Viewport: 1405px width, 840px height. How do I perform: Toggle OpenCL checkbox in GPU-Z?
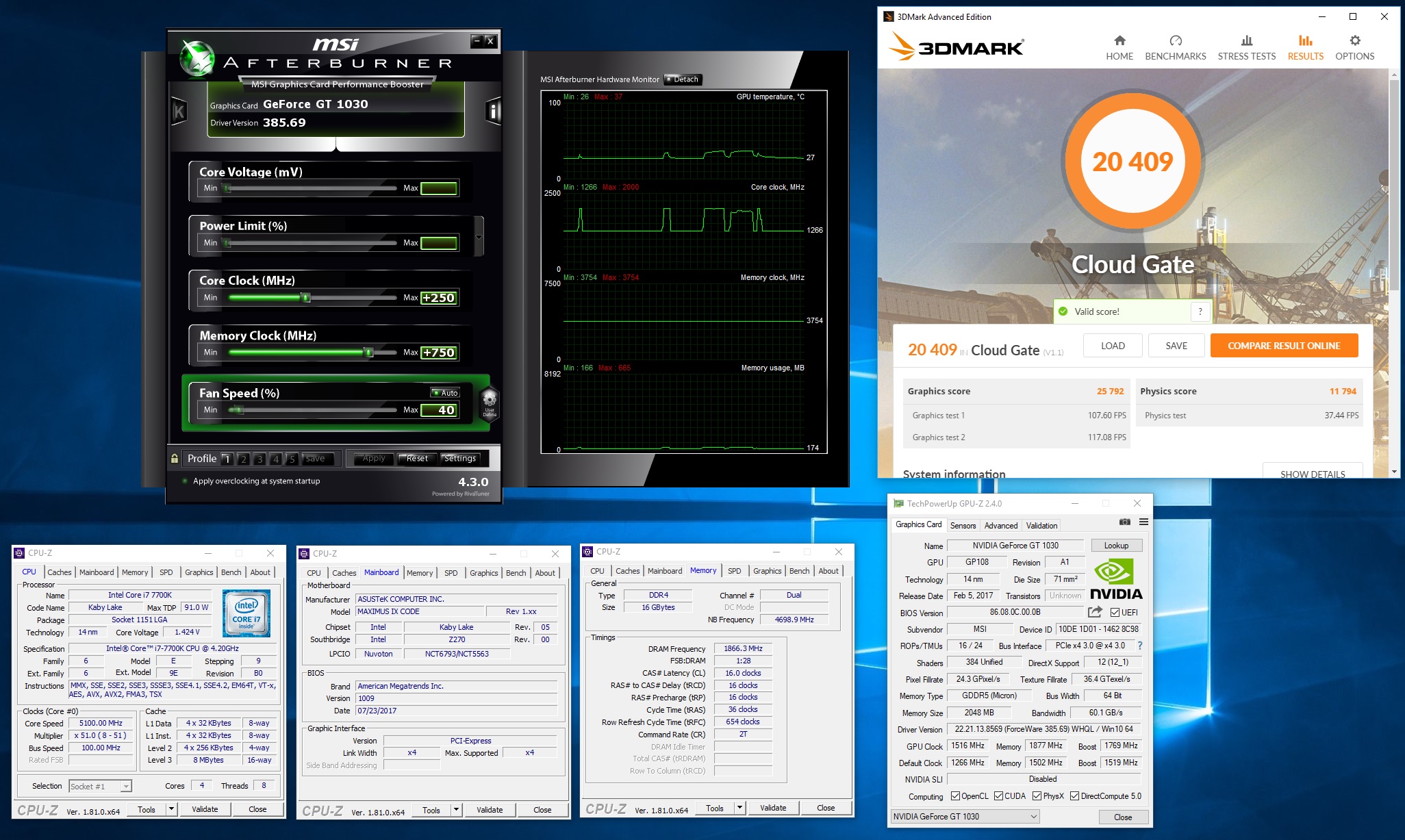click(956, 796)
